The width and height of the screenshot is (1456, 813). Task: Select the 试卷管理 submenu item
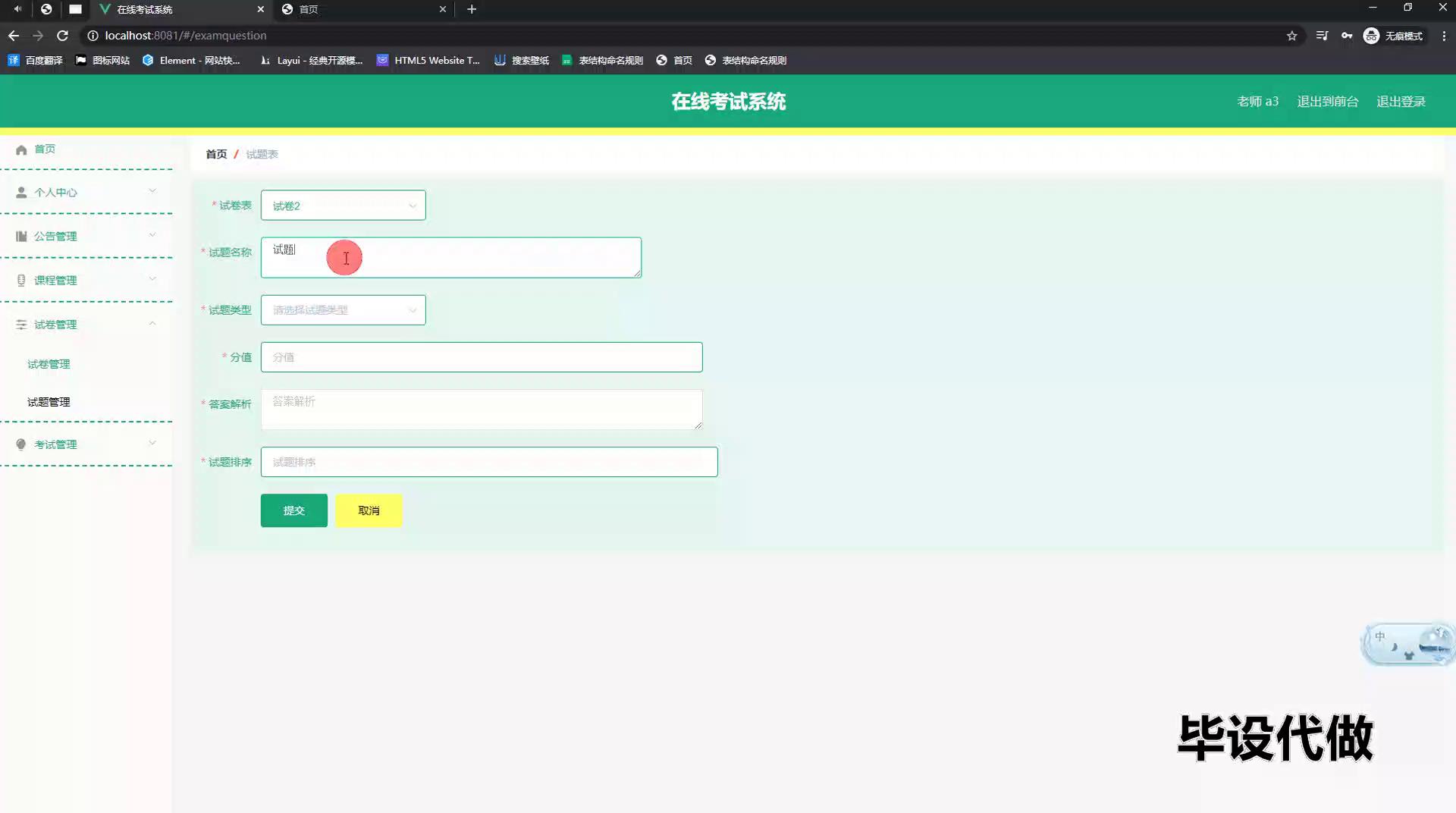coord(49,364)
